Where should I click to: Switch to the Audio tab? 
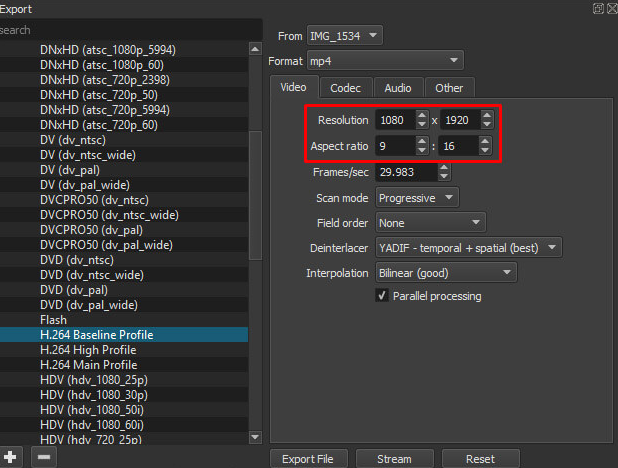pyautogui.click(x=398, y=88)
